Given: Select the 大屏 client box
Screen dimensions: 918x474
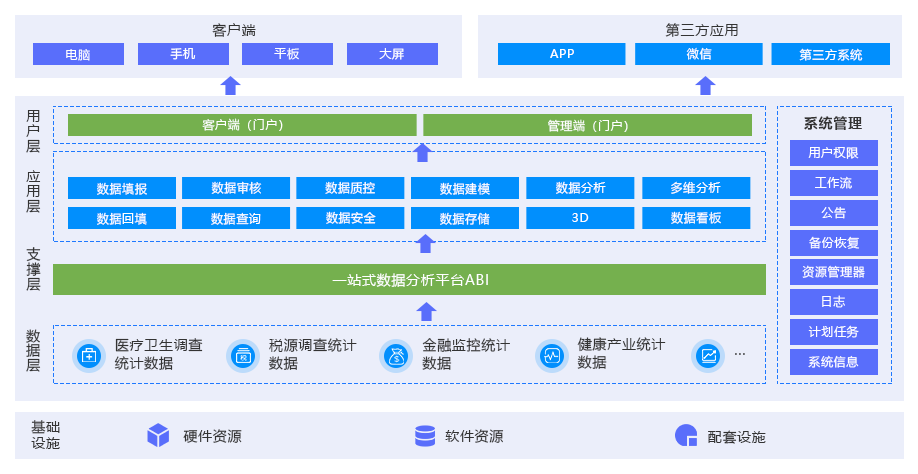Looking at the screenshot, I should tap(392, 54).
